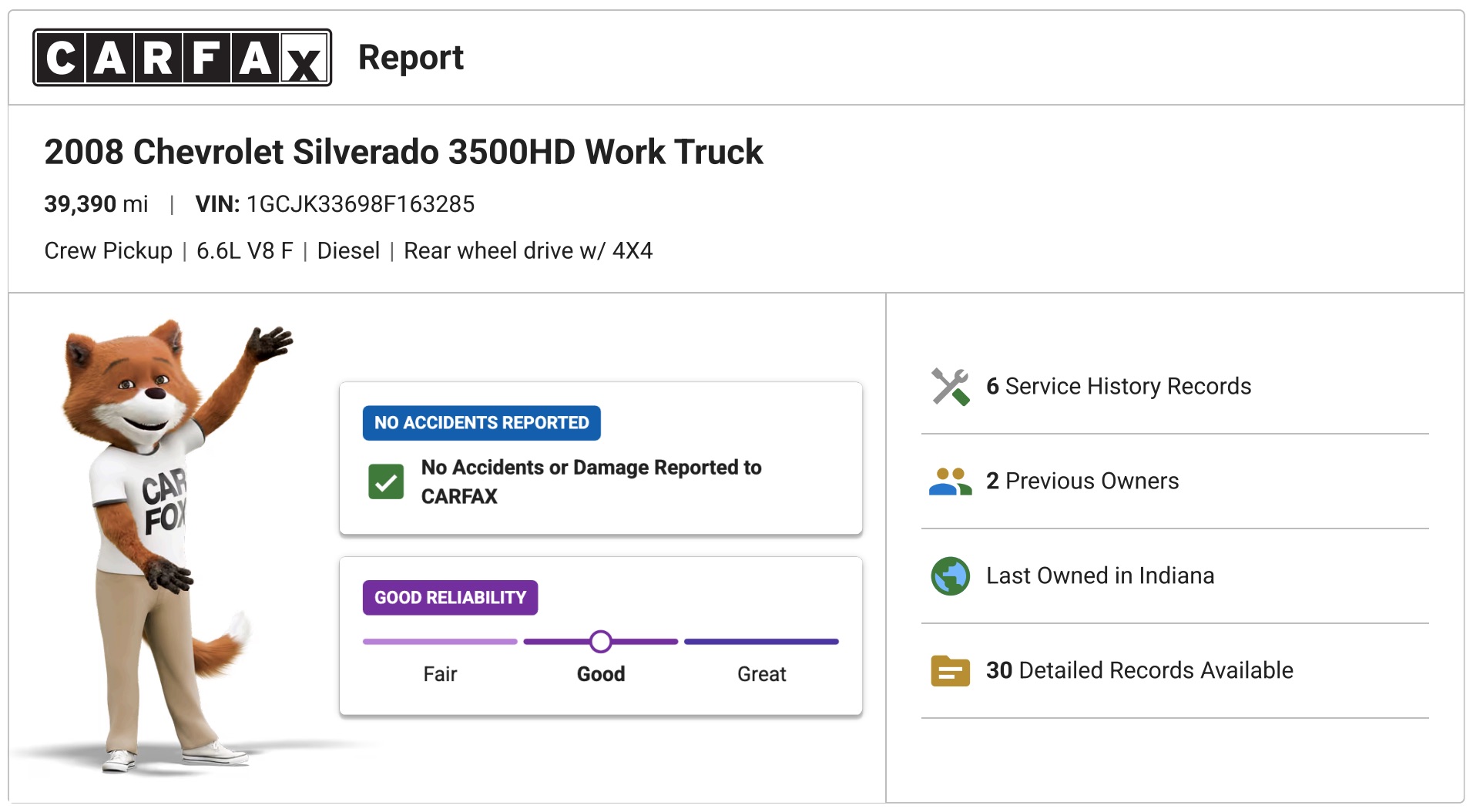Click No Accidents or Damage Reported text

click(x=592, y=482)
